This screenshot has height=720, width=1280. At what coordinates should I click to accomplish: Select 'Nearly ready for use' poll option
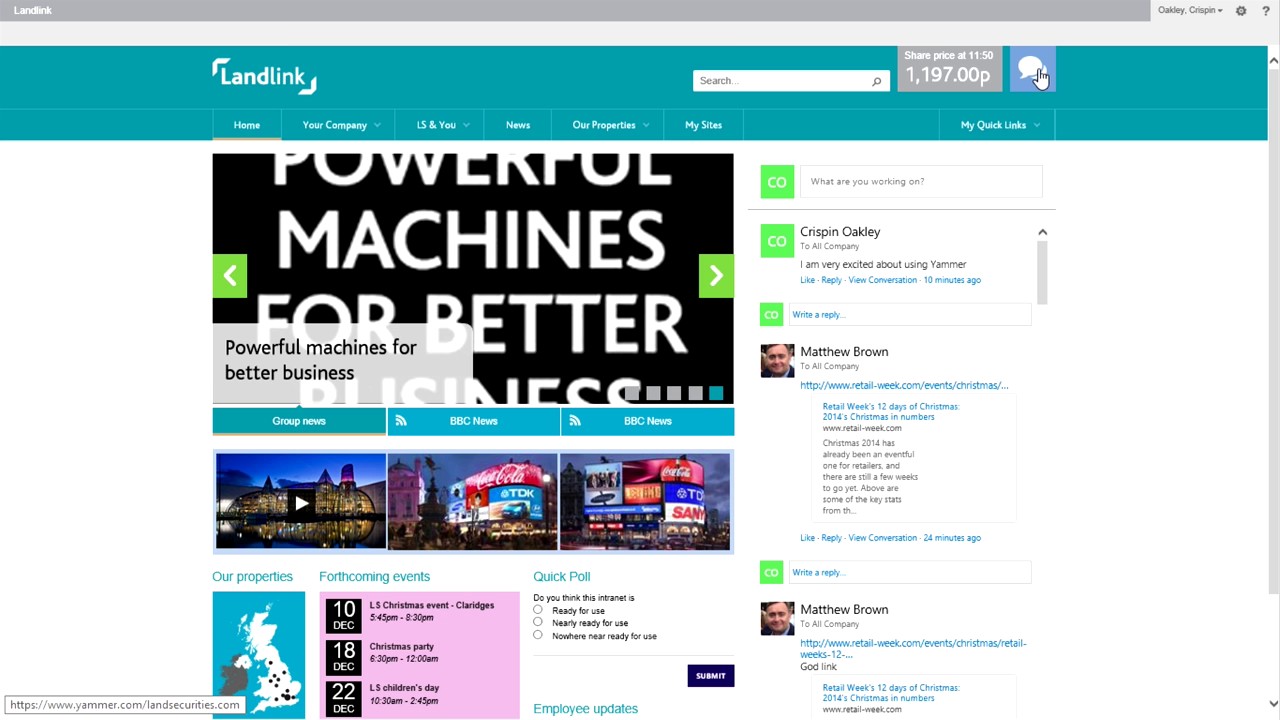538,622
